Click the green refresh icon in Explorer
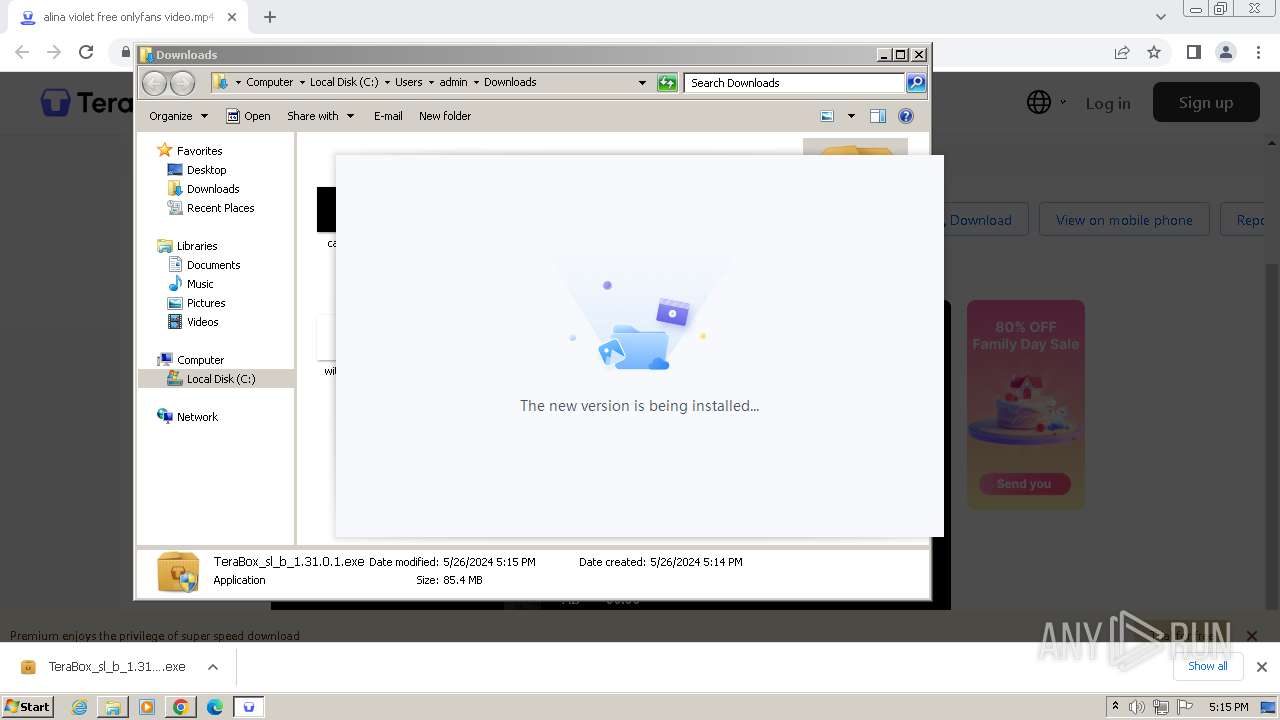This screenshot has height=720, width=1280. click(667, 83)
